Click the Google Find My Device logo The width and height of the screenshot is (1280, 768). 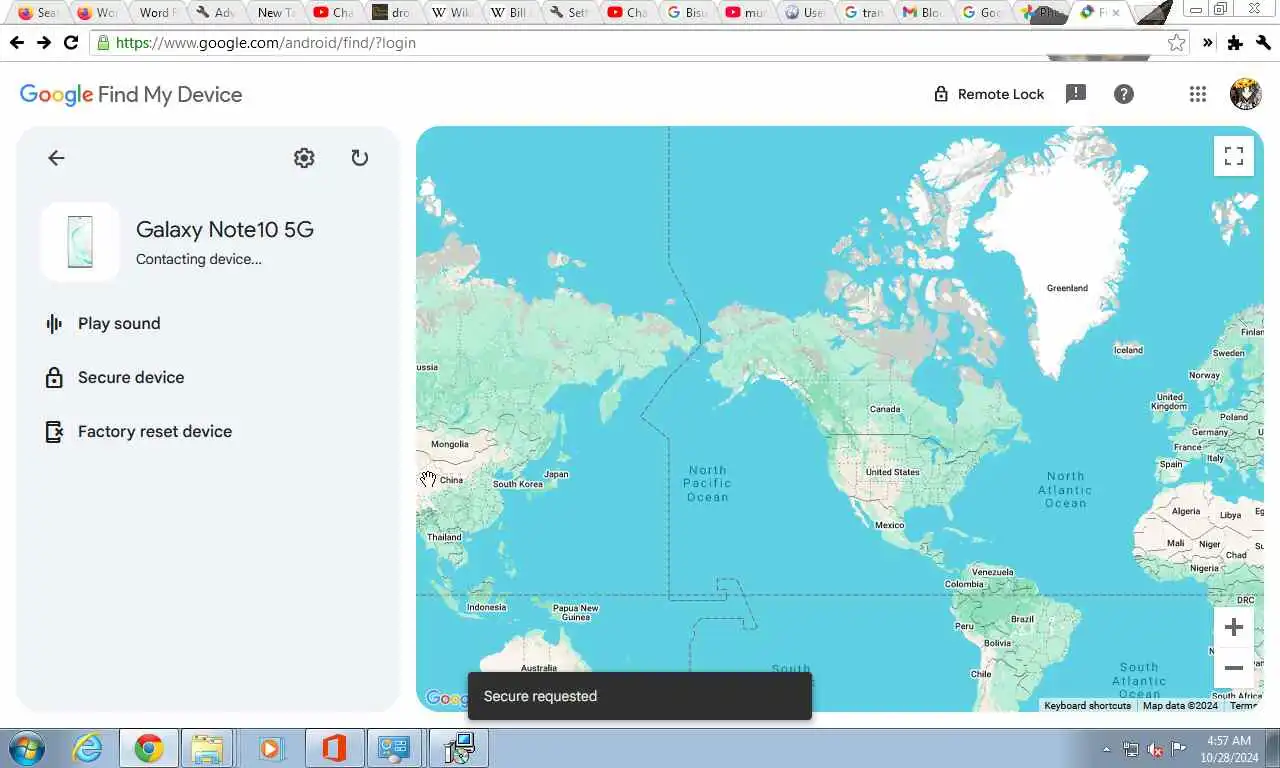pyautogui.click(x=131, y=94)
